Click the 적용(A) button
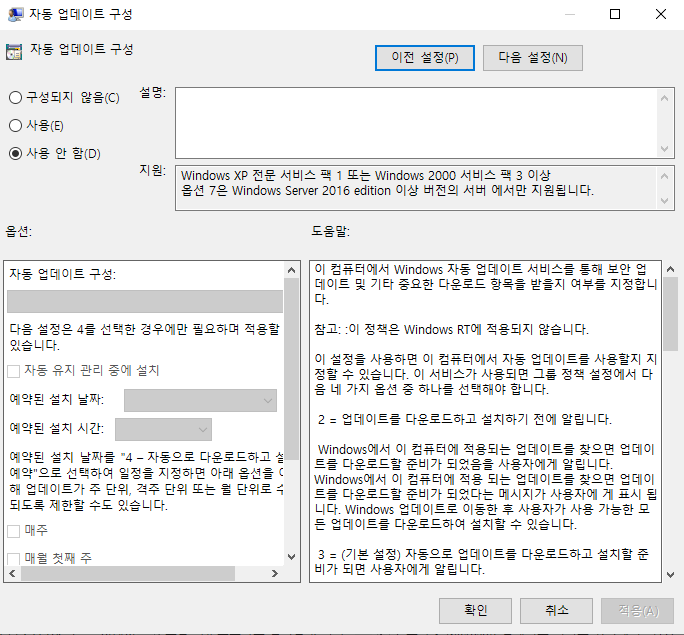684x635 pixels. 637,611
